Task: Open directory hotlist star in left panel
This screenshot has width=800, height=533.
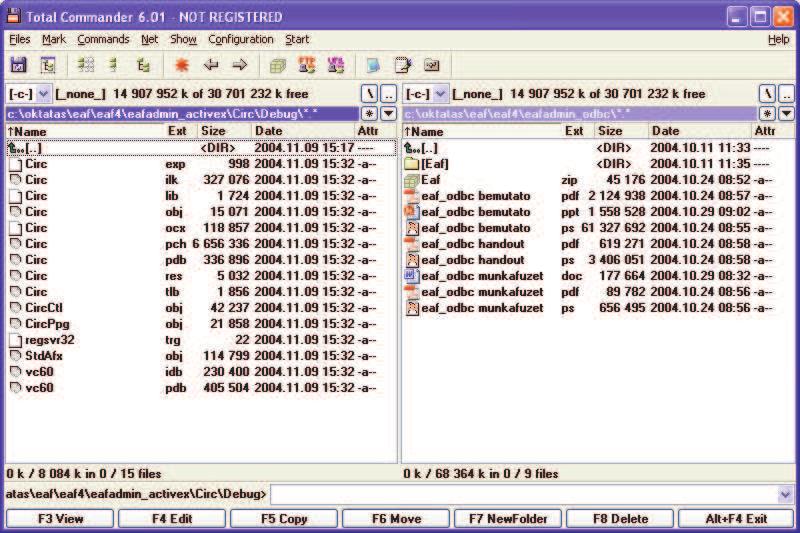Action: [369, 113]
